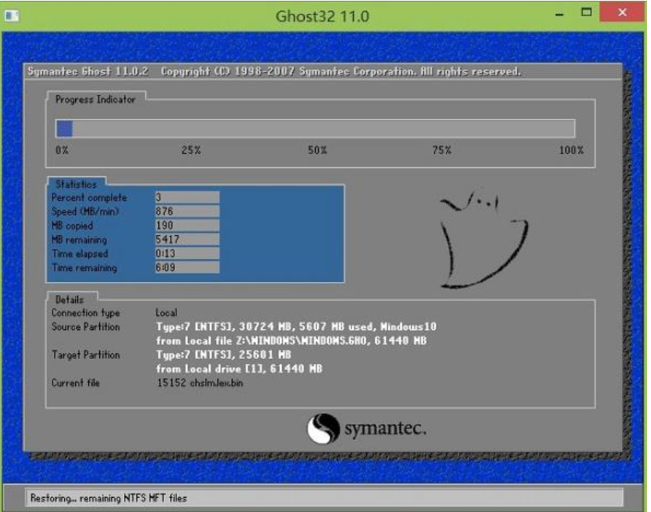Click the Current file name entry
651x512 pixels.
(200, 383)
